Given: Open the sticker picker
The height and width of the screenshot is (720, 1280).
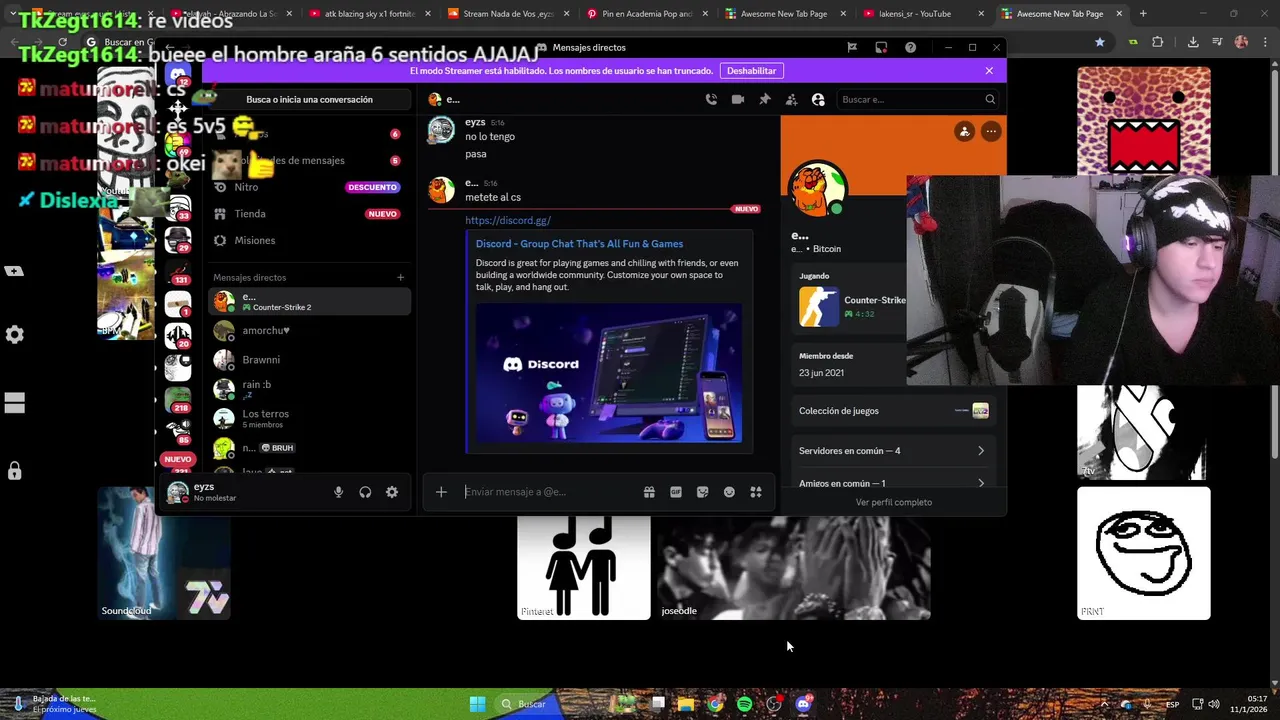Looking at the screenshot, I should click(703, 492).
